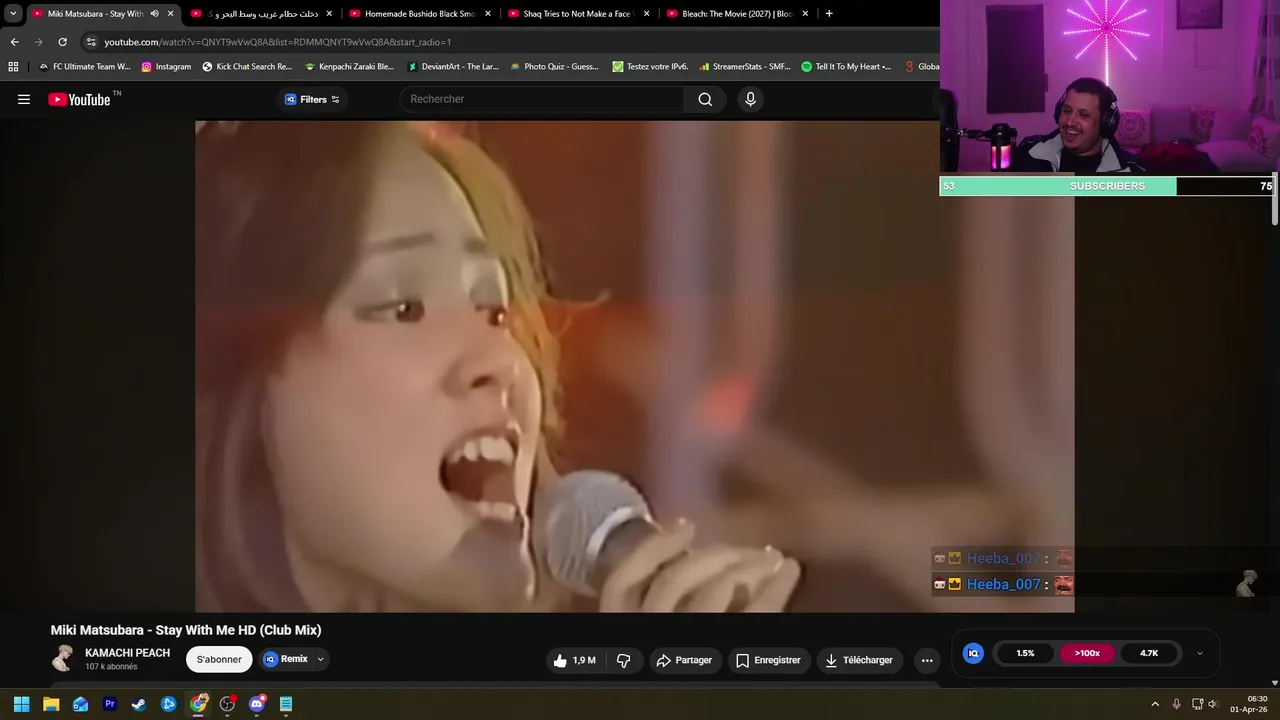Open Kenpachi Zaraki bookmark
The image size is (1280, 720).
tap(350, 67)
